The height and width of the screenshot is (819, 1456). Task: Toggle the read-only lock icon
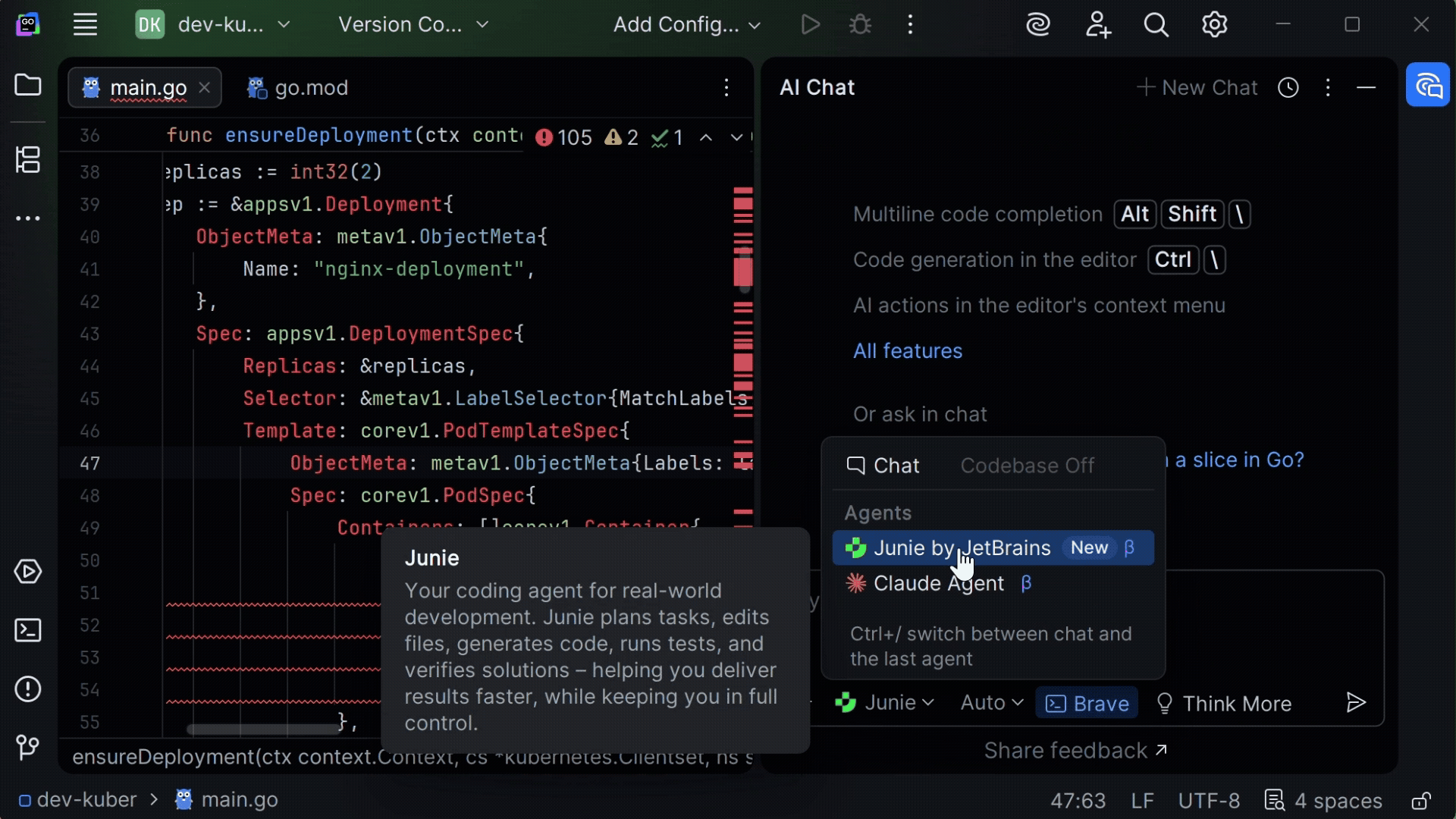(1420, 801)
